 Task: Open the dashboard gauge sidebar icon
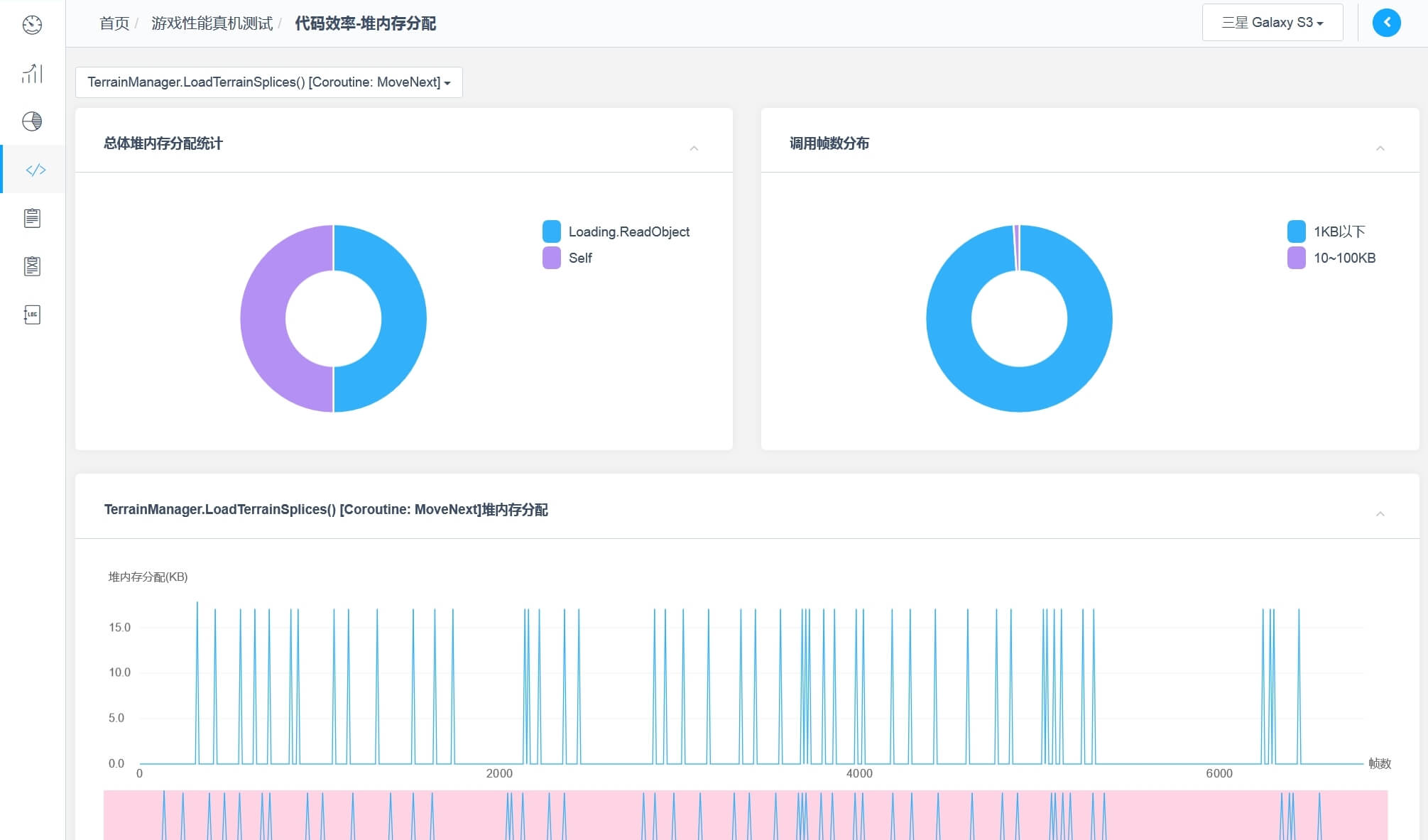click(x=32, y=25)
